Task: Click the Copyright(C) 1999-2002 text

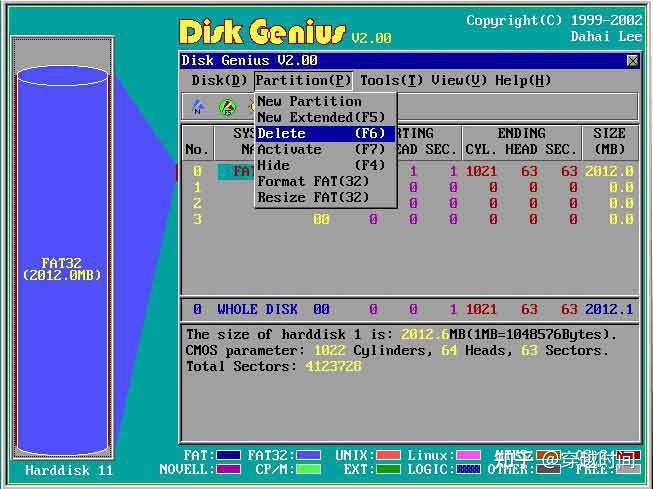Action: (554, 20)
